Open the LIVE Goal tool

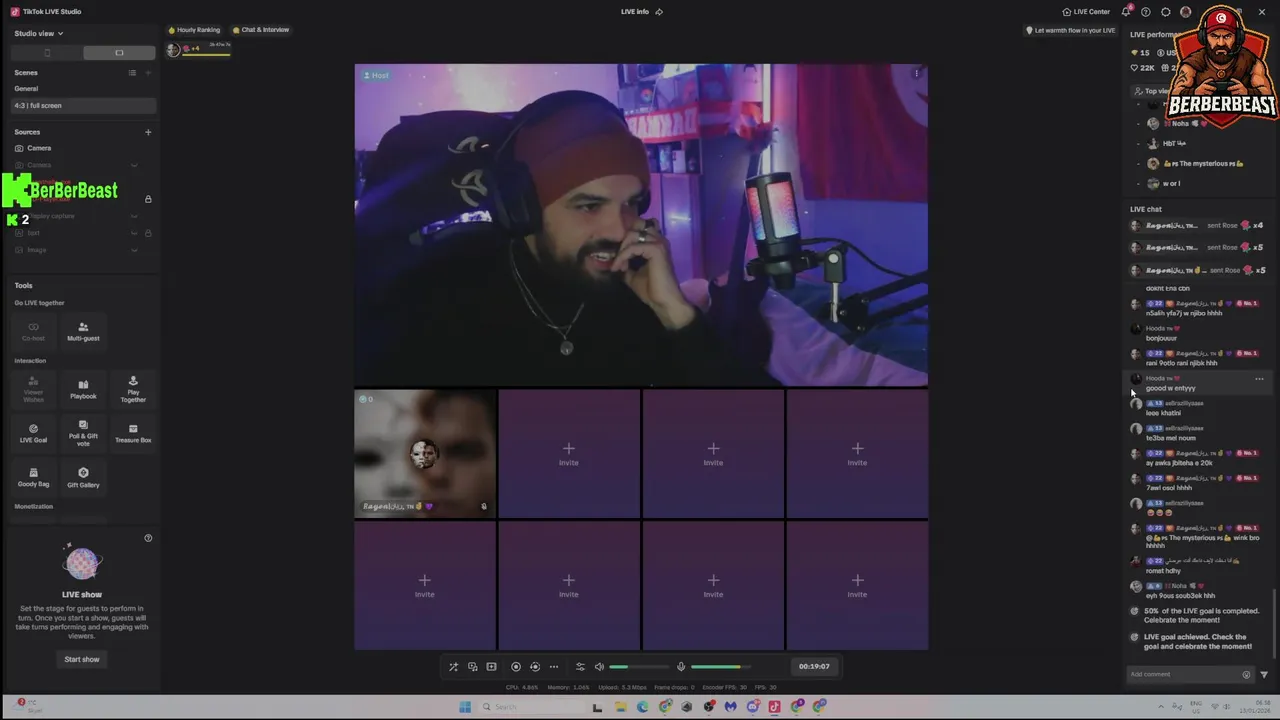(33, 433)
